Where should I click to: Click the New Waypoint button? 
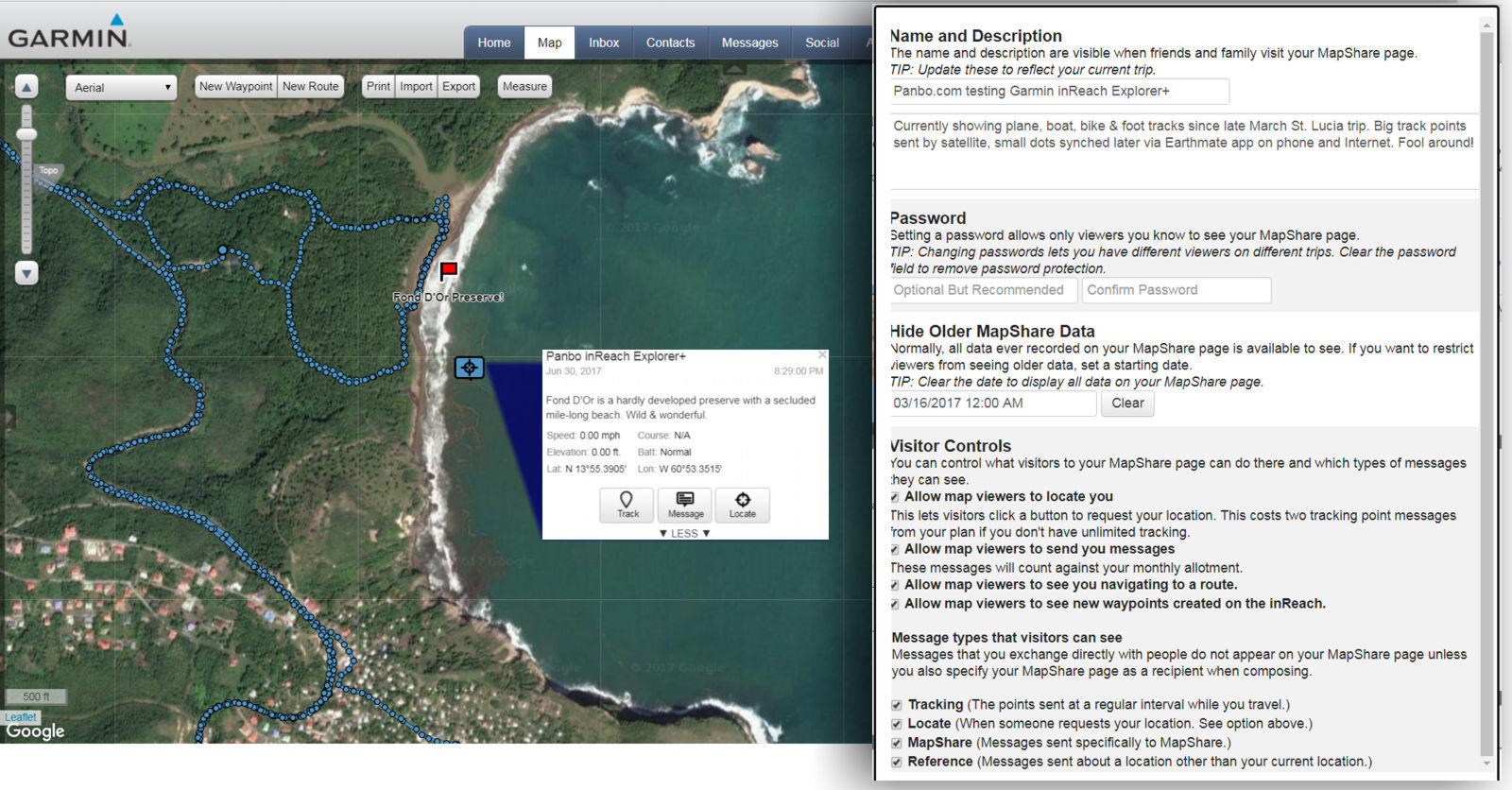point(235,86)
